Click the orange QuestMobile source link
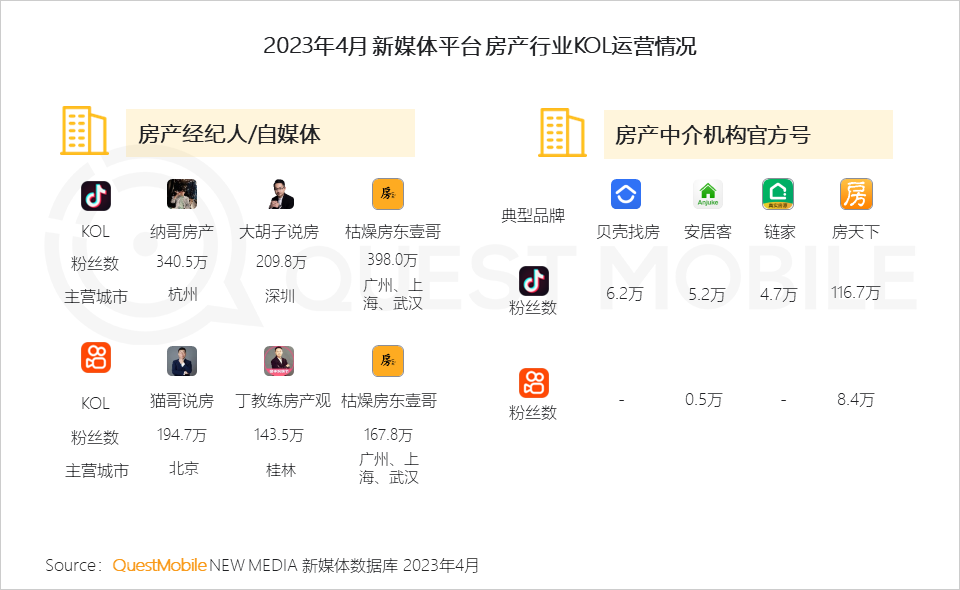960x590 pixels. [159, 565]
